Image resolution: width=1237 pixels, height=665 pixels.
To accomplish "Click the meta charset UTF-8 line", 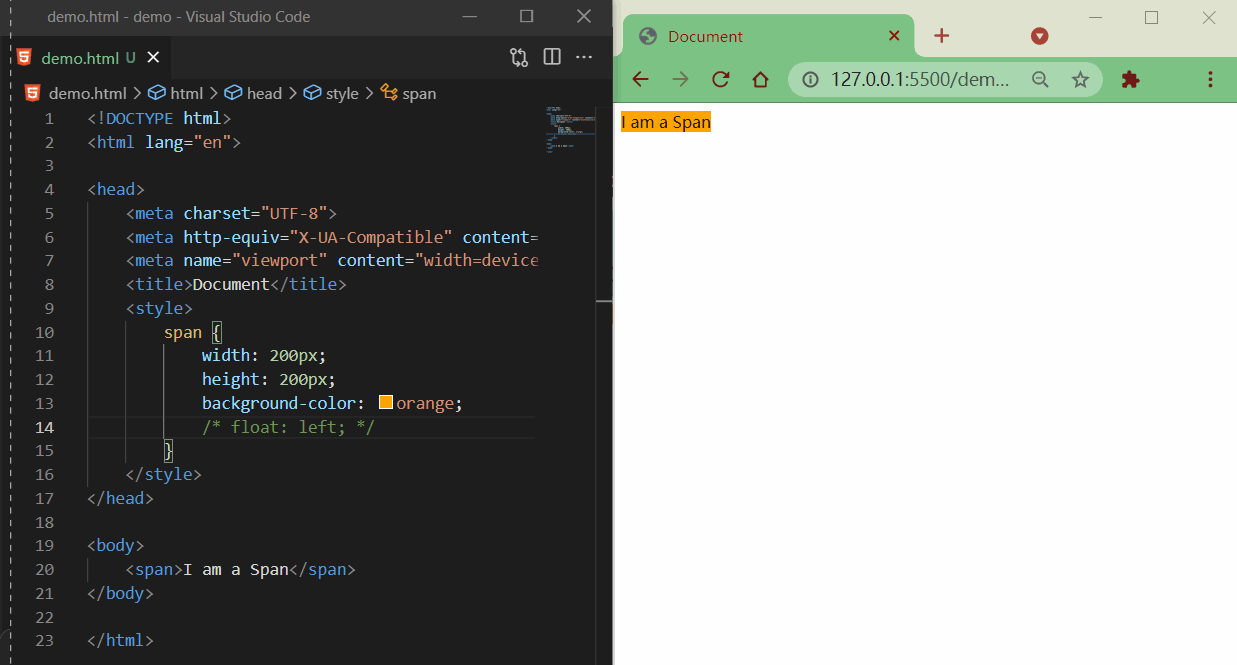I will point(231,213).
